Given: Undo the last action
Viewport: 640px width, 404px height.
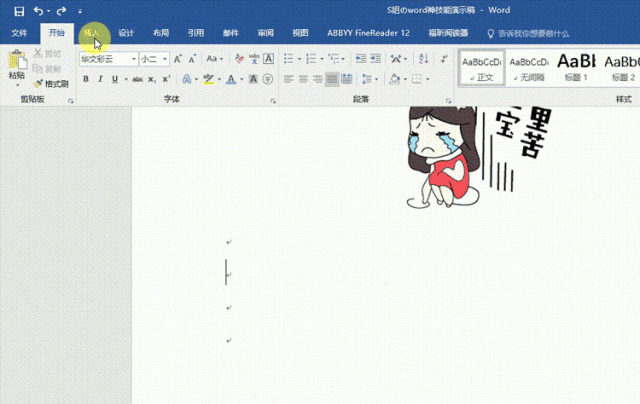Looking at the screenshot, I should pyautogui.click(x=38, y=11).
